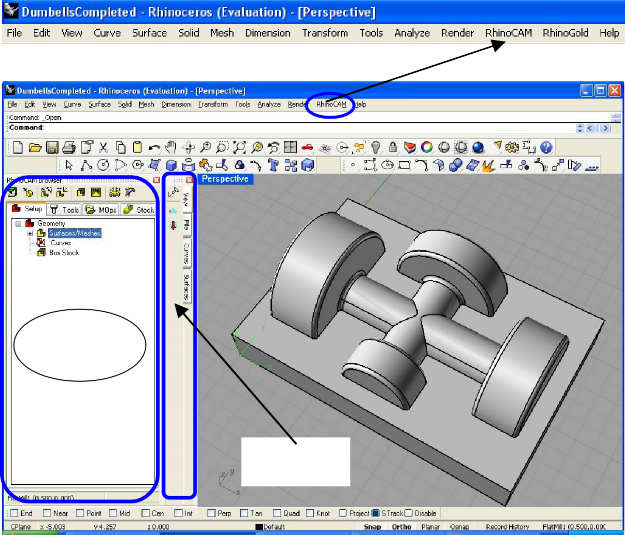The image size is (625, 535).
Task: Undo with the curved arrow icon
Action: point(154,148)
